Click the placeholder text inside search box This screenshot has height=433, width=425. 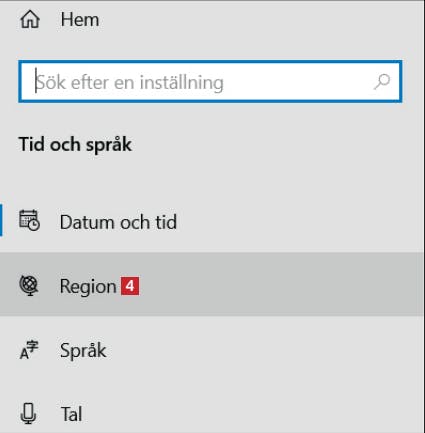[x=130, y=82]
